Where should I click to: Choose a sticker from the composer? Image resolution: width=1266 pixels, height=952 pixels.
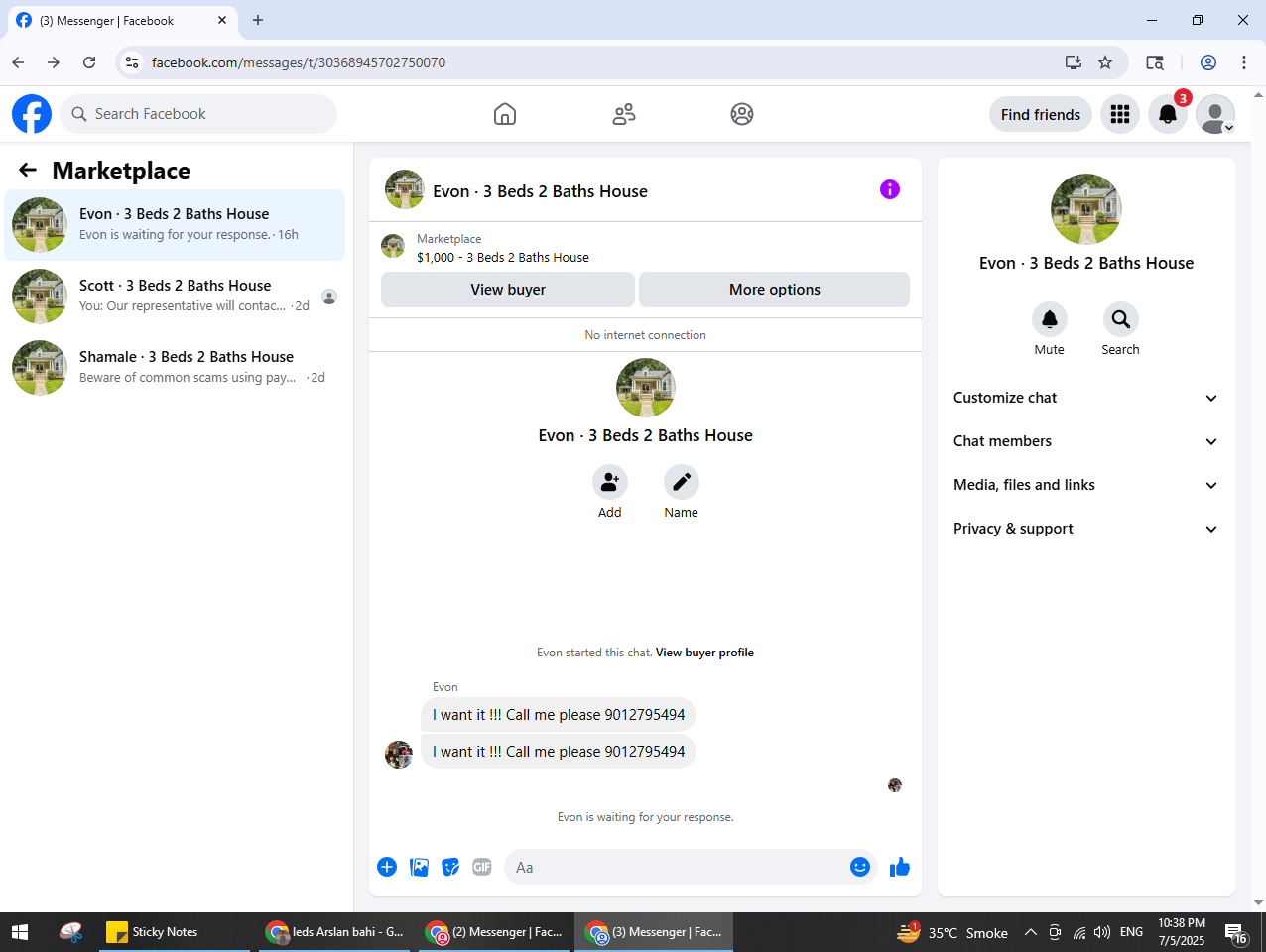click(450, 867)
